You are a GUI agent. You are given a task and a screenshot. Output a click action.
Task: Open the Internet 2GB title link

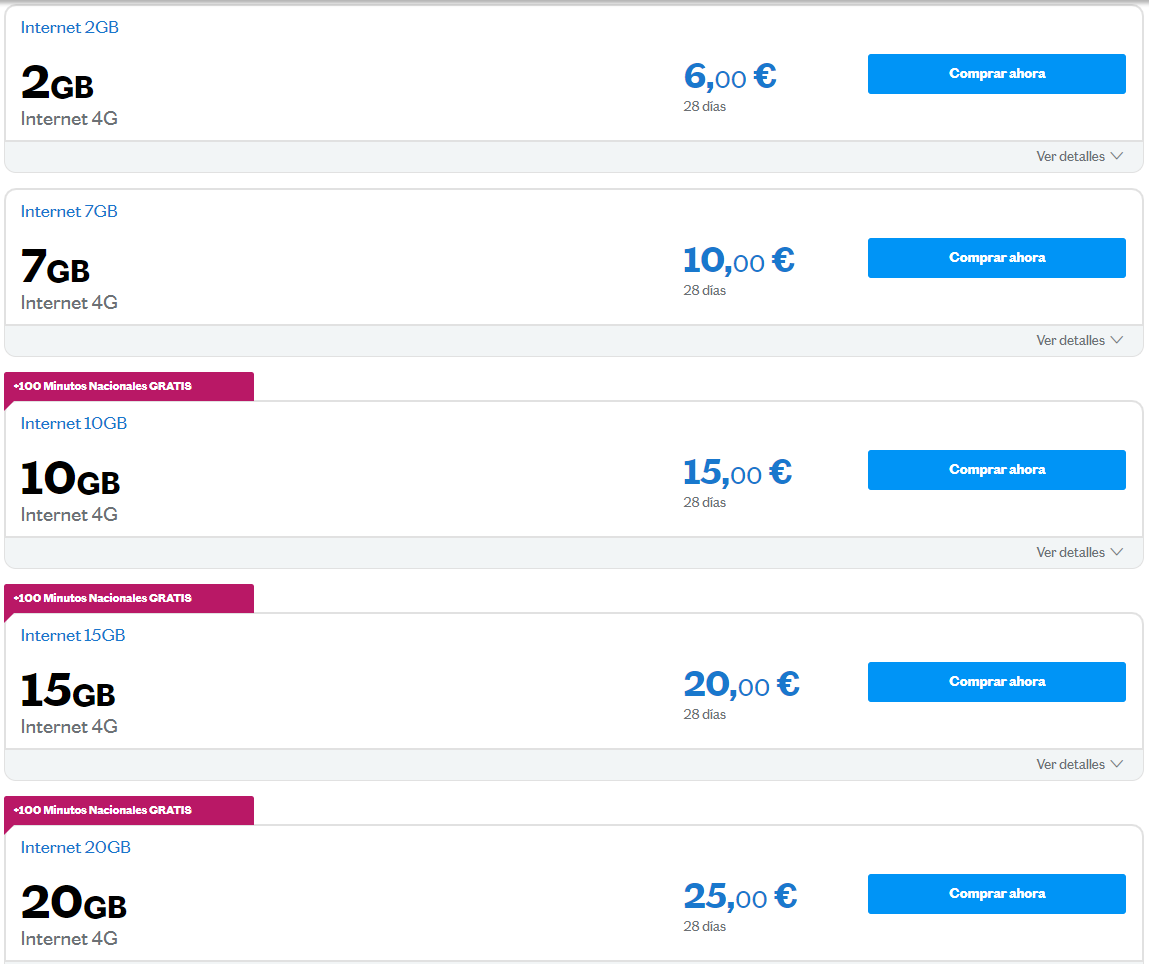pyautogui.click(x=70, y=28)
